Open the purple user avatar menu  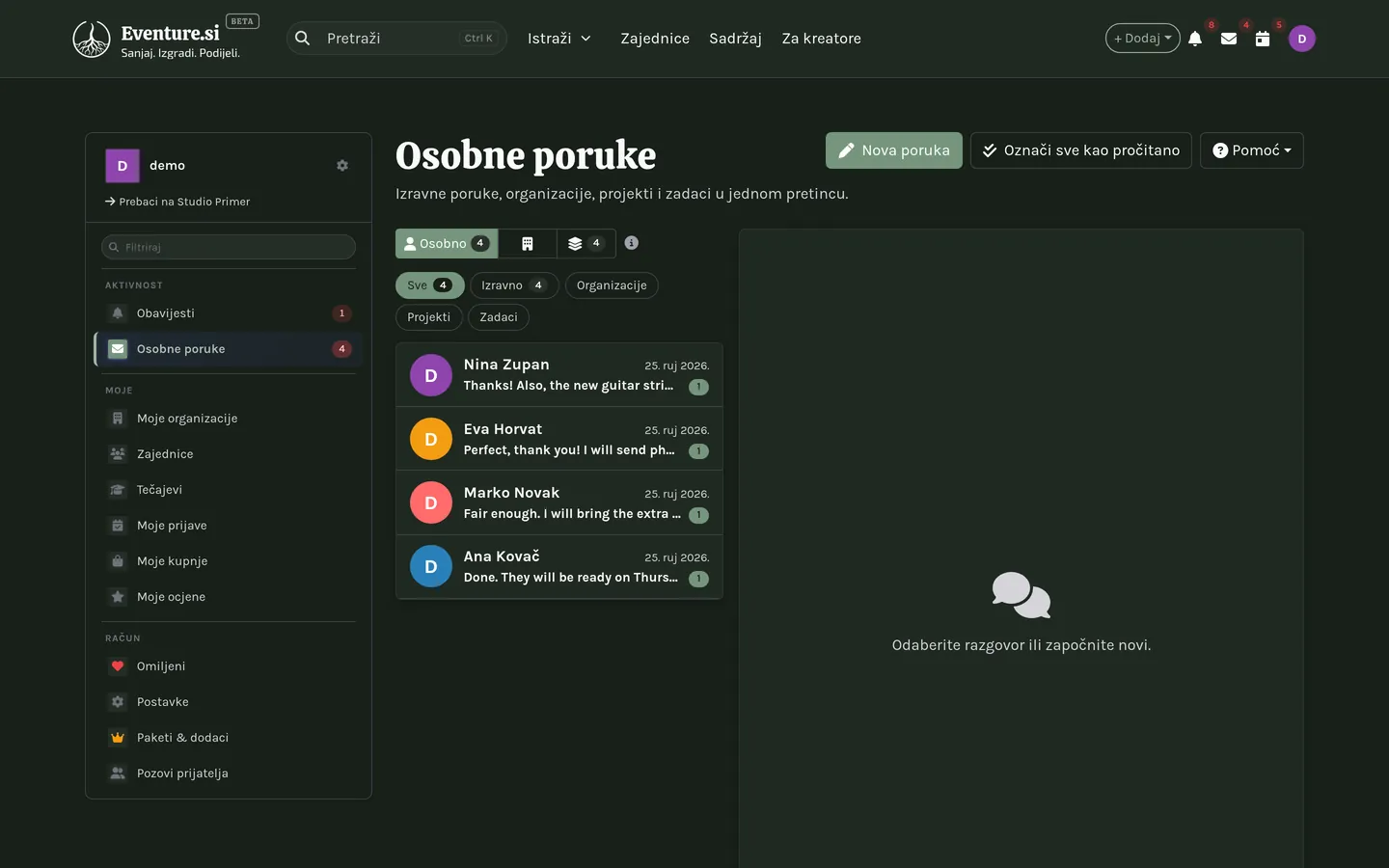pos(1302,39)
